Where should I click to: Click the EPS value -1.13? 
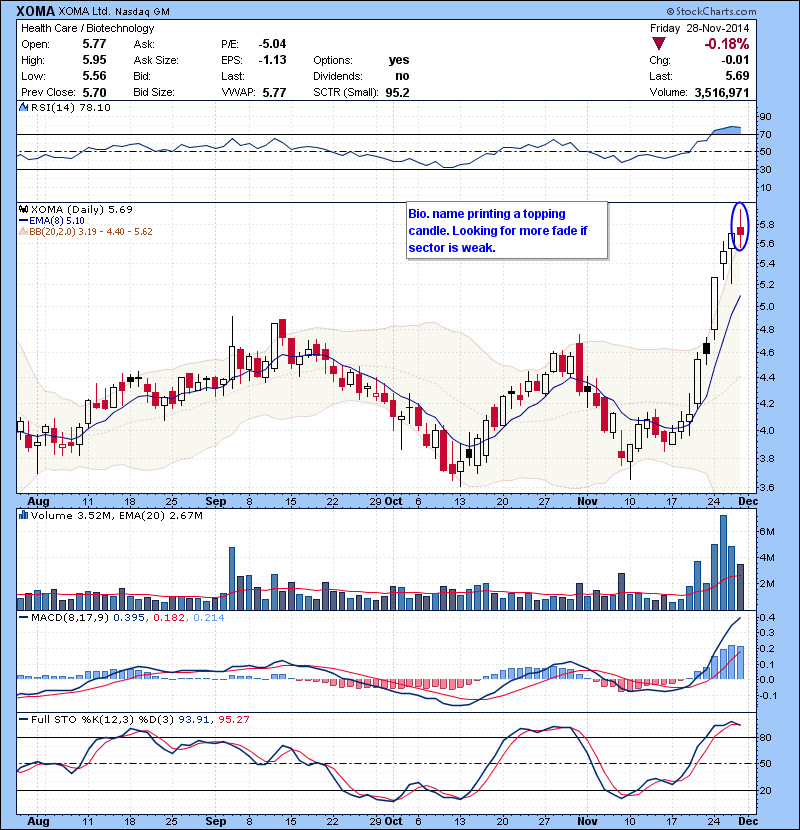coord(272,60)
